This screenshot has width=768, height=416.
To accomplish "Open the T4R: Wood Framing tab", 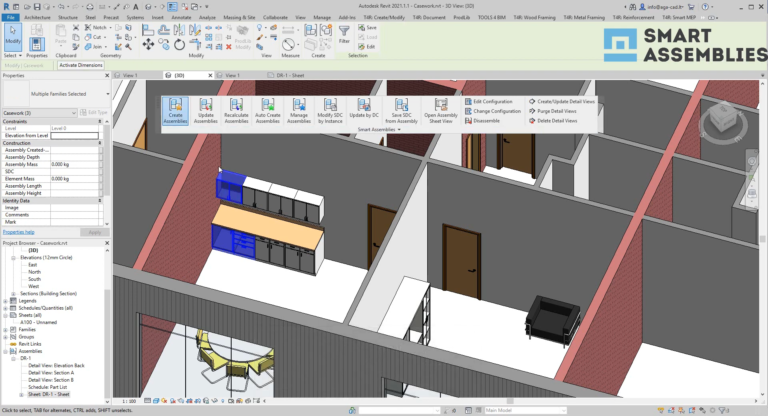I will click(534, 17).
